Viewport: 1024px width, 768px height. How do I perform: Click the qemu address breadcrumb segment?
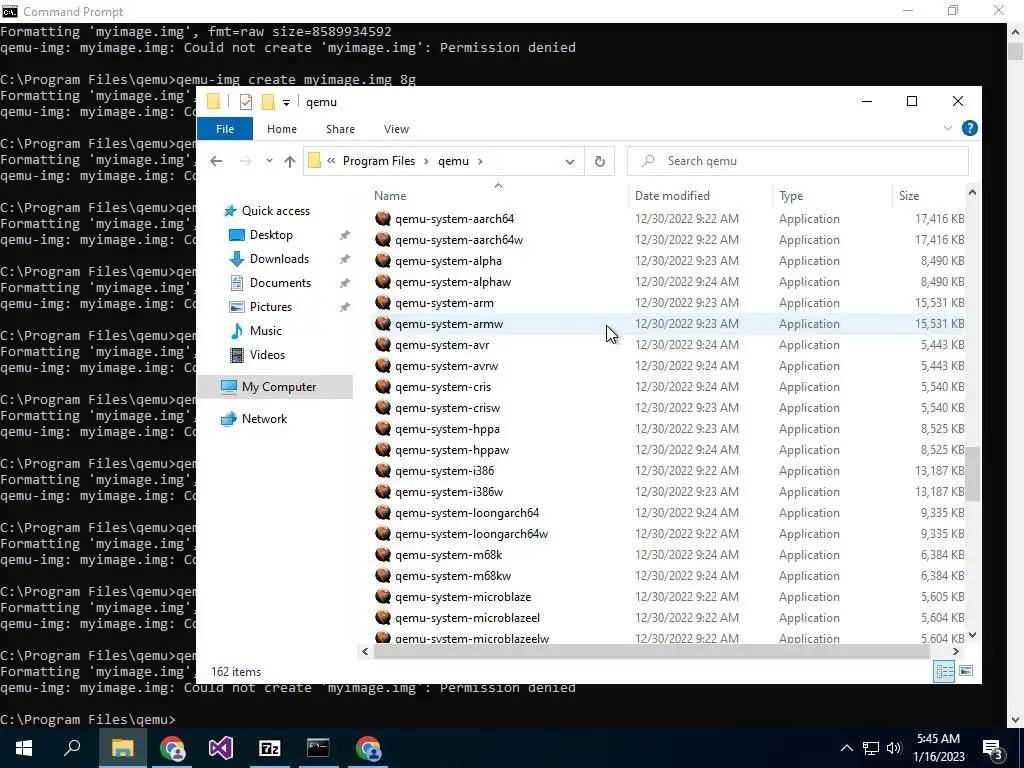453,161
